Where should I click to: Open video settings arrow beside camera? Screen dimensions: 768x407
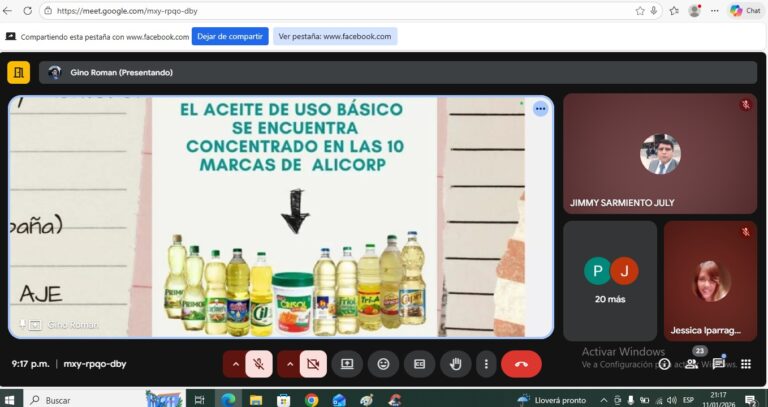[289, 364]
